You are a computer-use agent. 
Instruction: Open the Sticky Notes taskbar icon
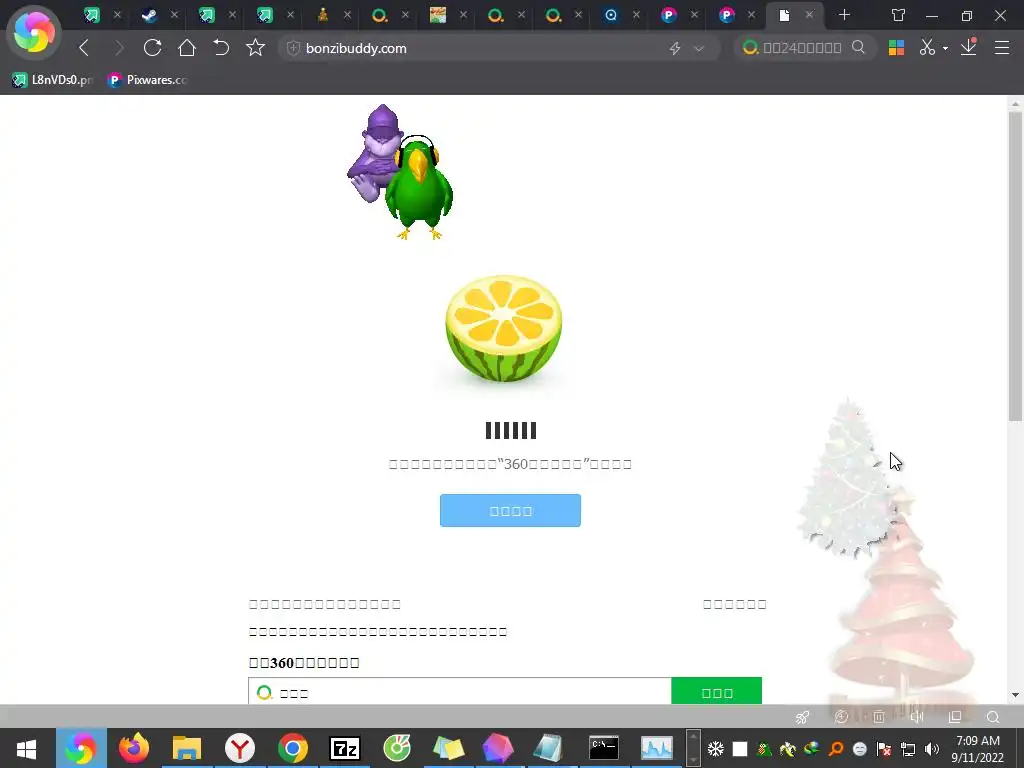tap(448, 748)
